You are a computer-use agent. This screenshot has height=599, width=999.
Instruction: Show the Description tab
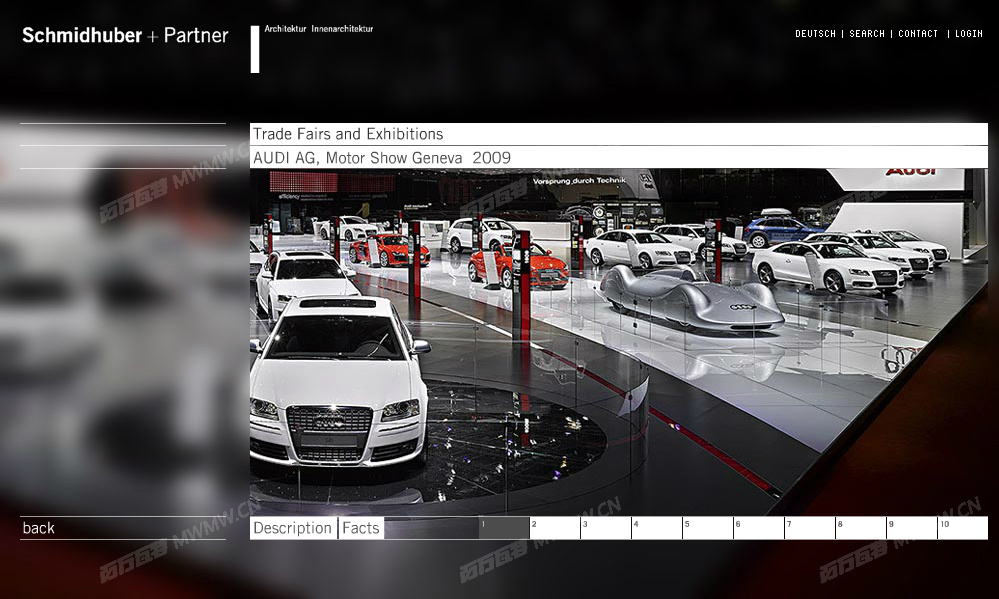[293, 528]
